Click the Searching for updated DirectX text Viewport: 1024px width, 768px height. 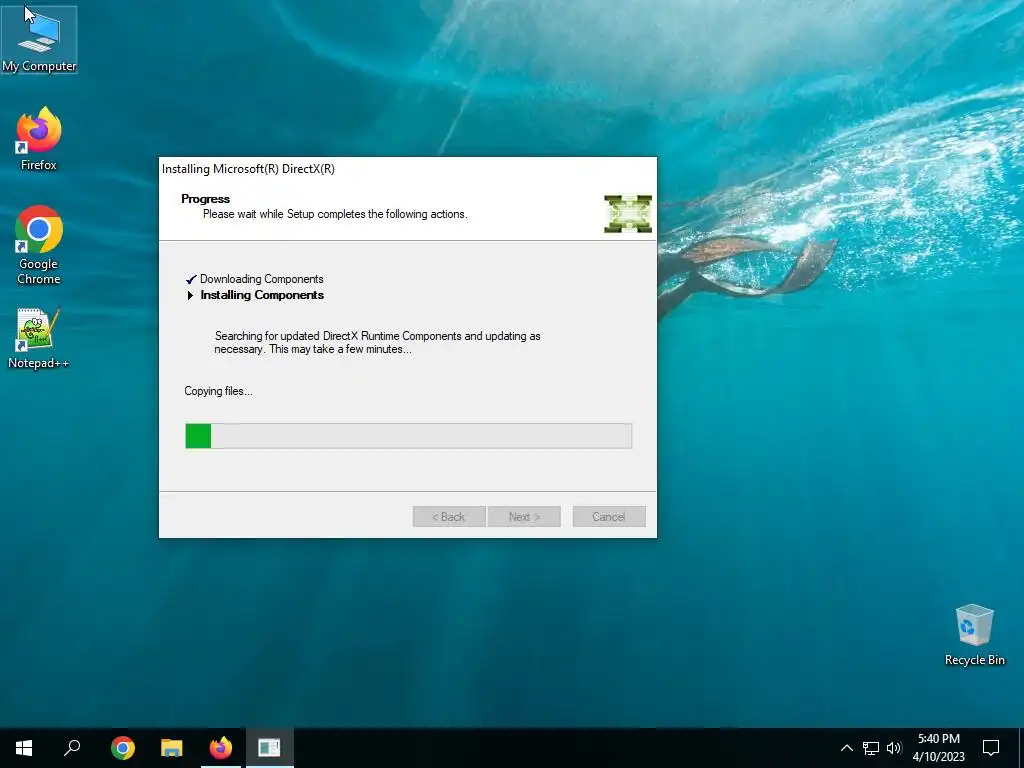[x=377, y=342]
